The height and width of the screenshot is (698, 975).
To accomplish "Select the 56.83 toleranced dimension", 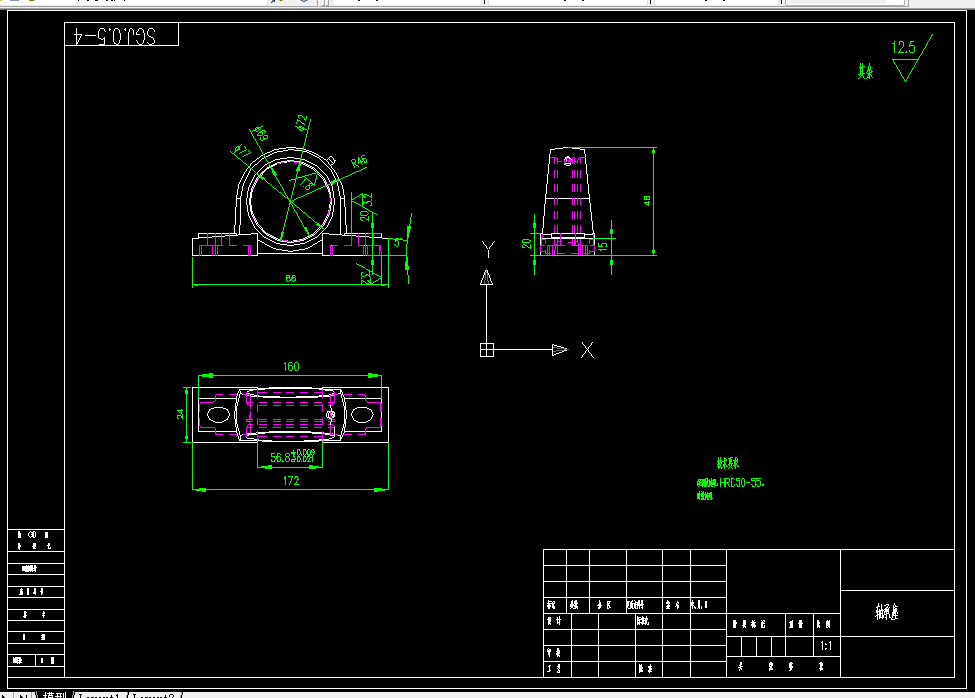I will [x=293, y=456].
